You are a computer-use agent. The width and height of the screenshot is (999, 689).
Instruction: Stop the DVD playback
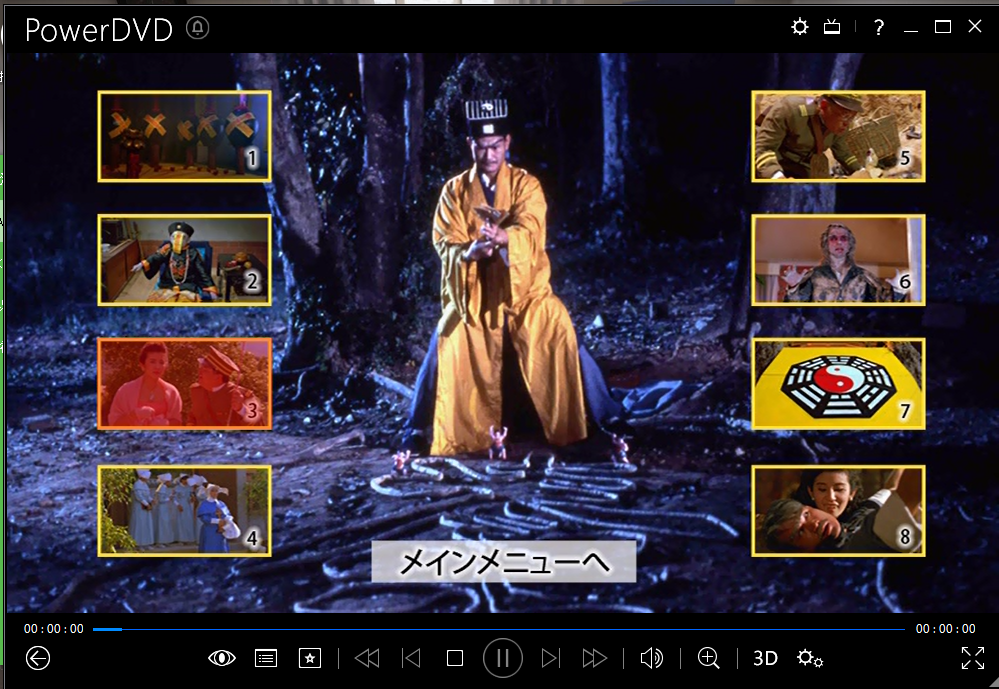pyautogui.click(x=455, y=658)
